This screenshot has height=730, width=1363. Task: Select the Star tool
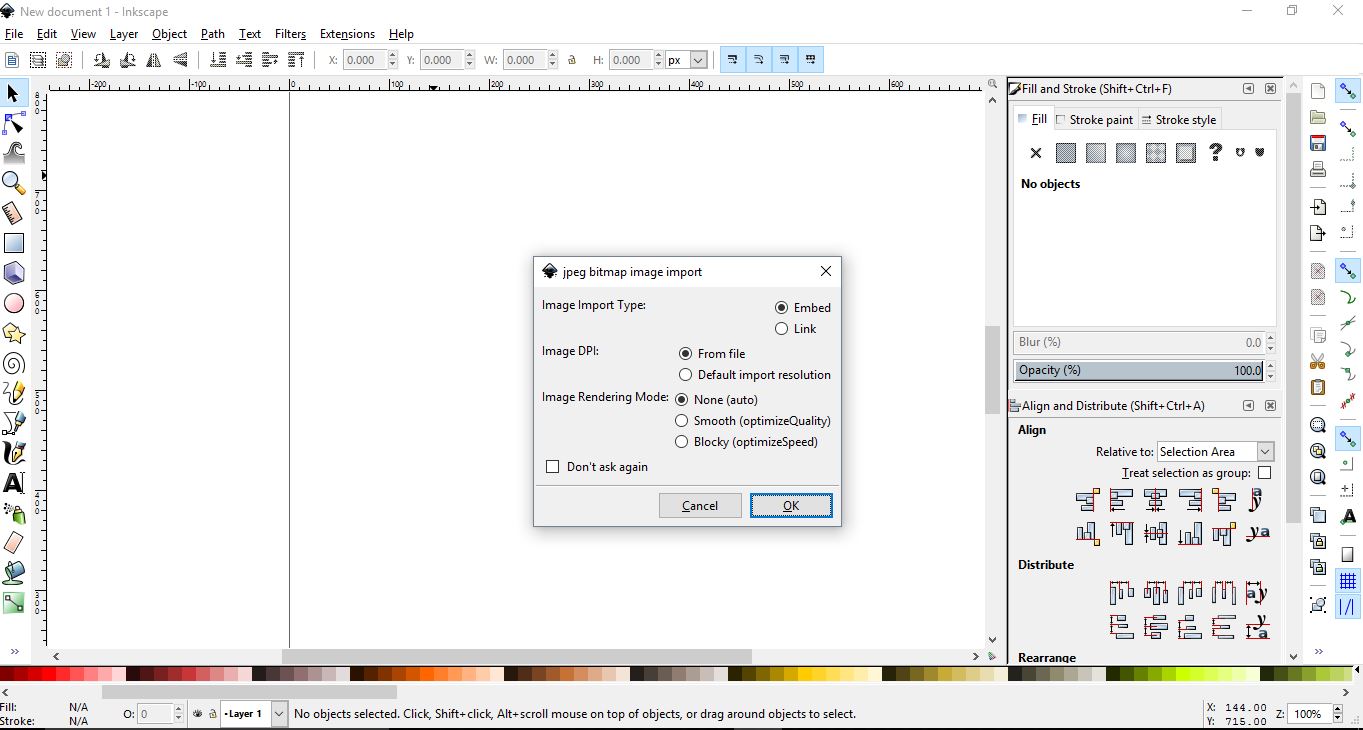pos(14,333)
